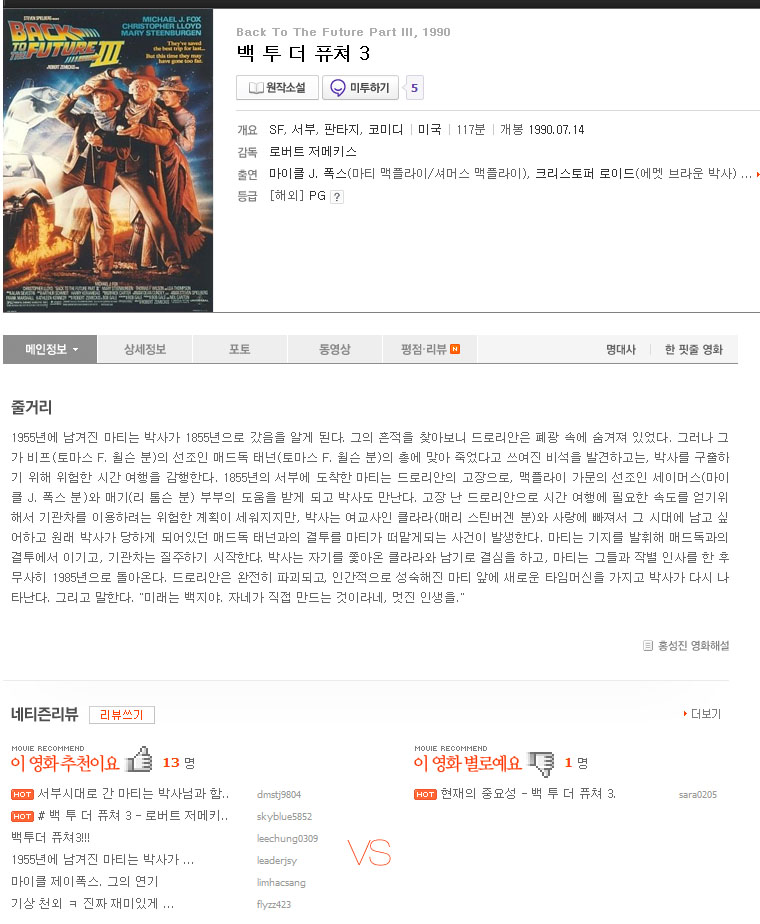
Task: Open the 동영상 tab
Action: point(335,349)
